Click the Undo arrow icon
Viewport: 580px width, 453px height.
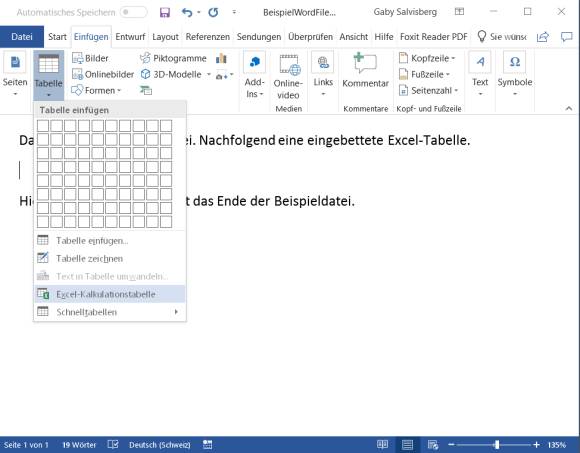point(187,13)
